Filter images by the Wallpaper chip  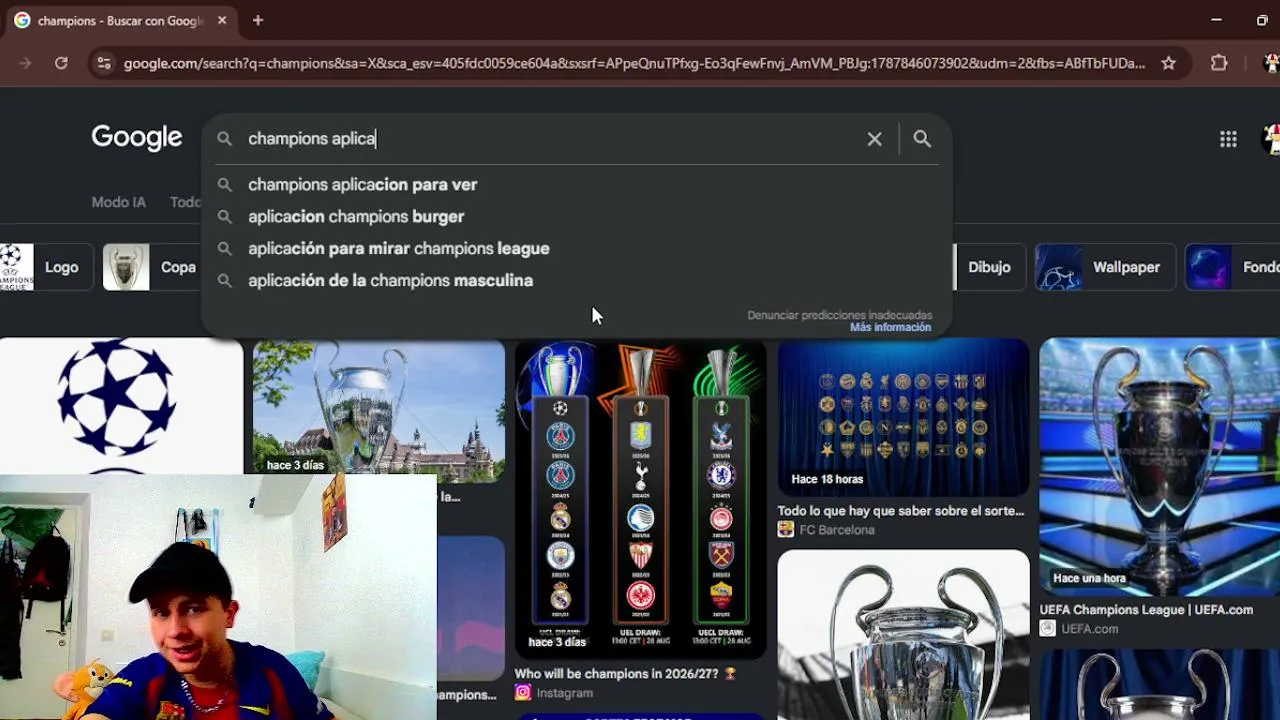tap(1104, 267)
